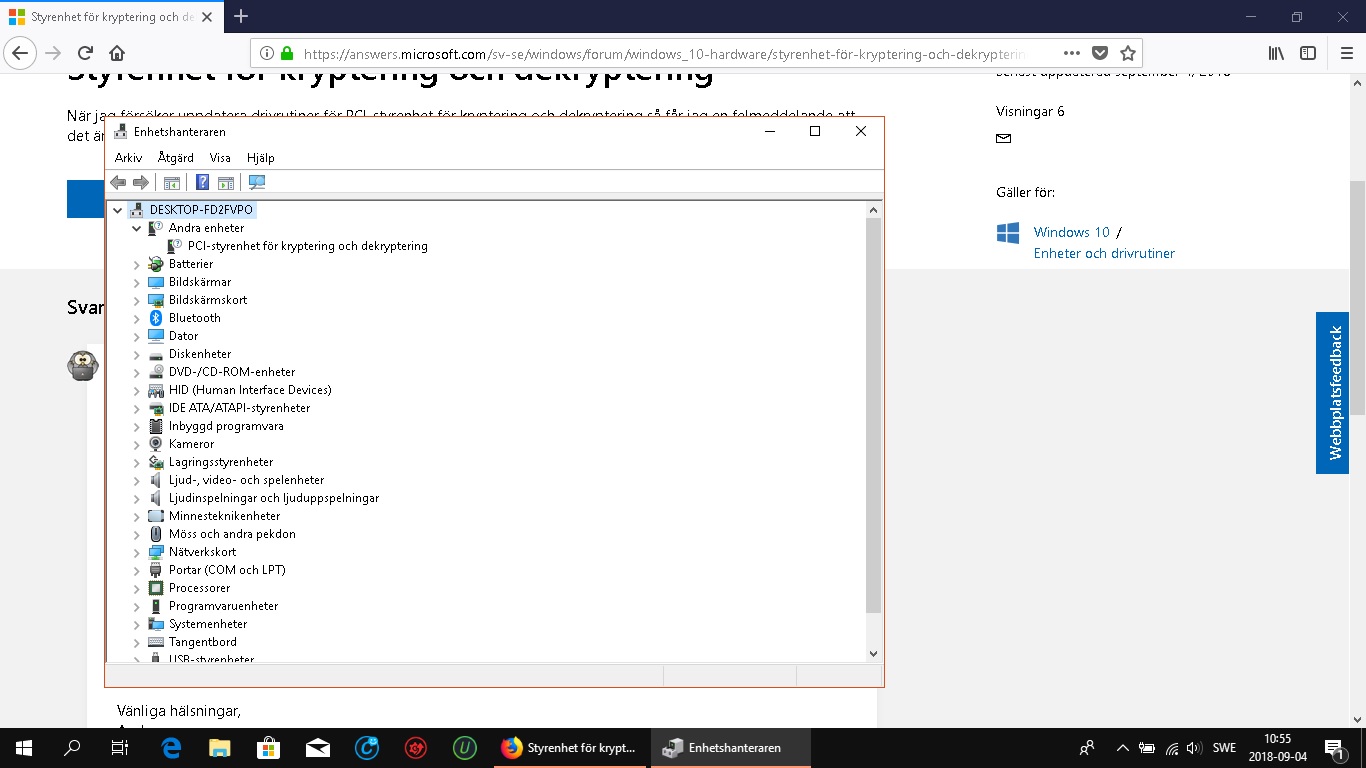1366x768 pixels.
Task: Select the HID (Human Interface Devices) row
Action: [250, 390]
